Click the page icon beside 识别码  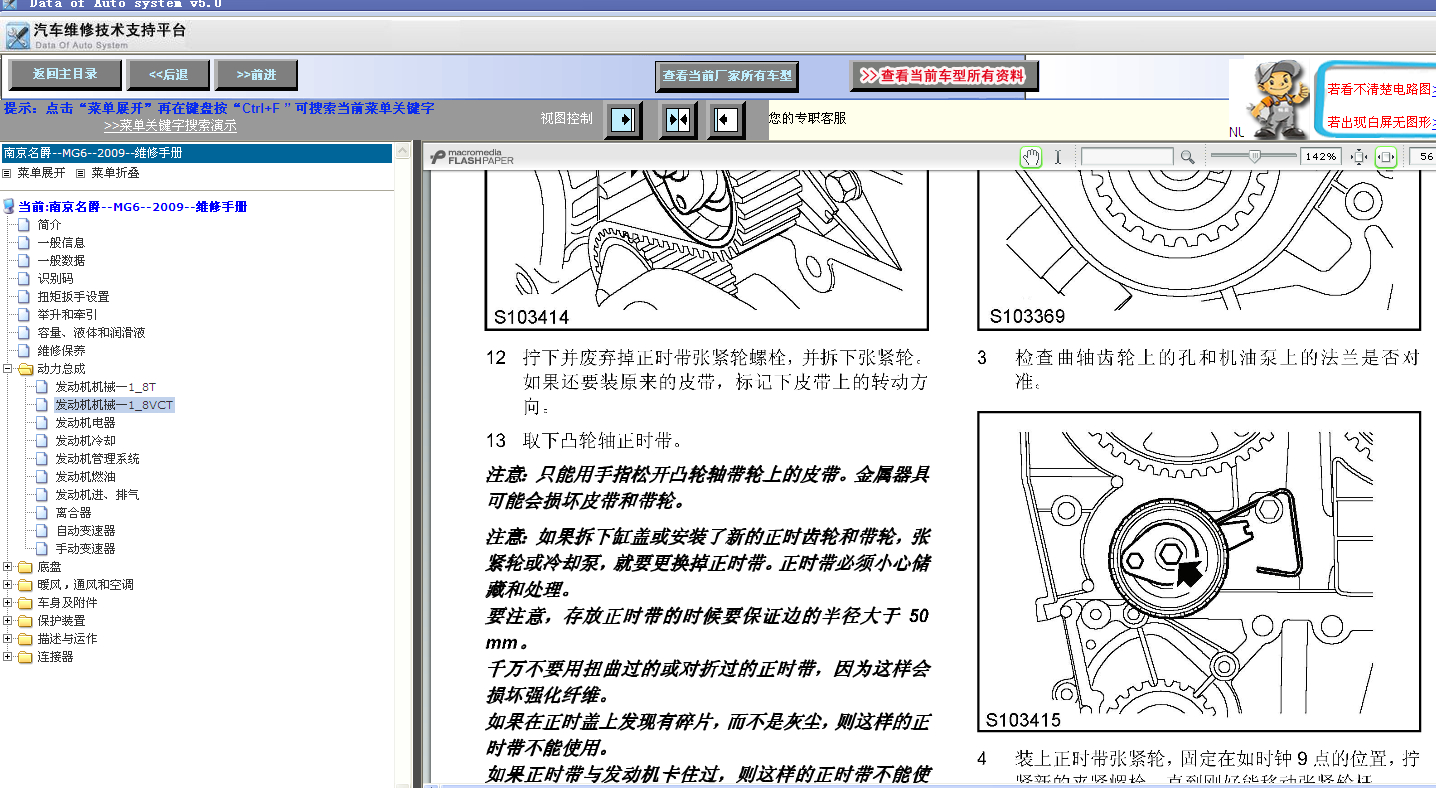click(x=26, y=279)
